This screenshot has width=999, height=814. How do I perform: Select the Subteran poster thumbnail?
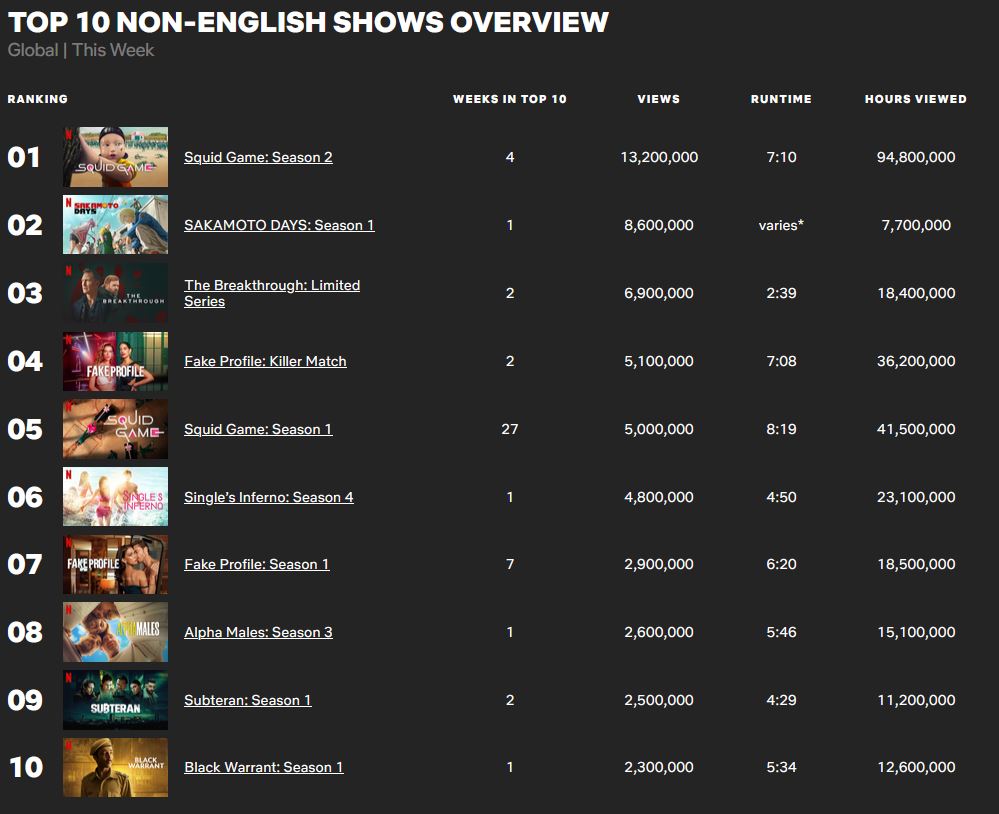[115, 700]
